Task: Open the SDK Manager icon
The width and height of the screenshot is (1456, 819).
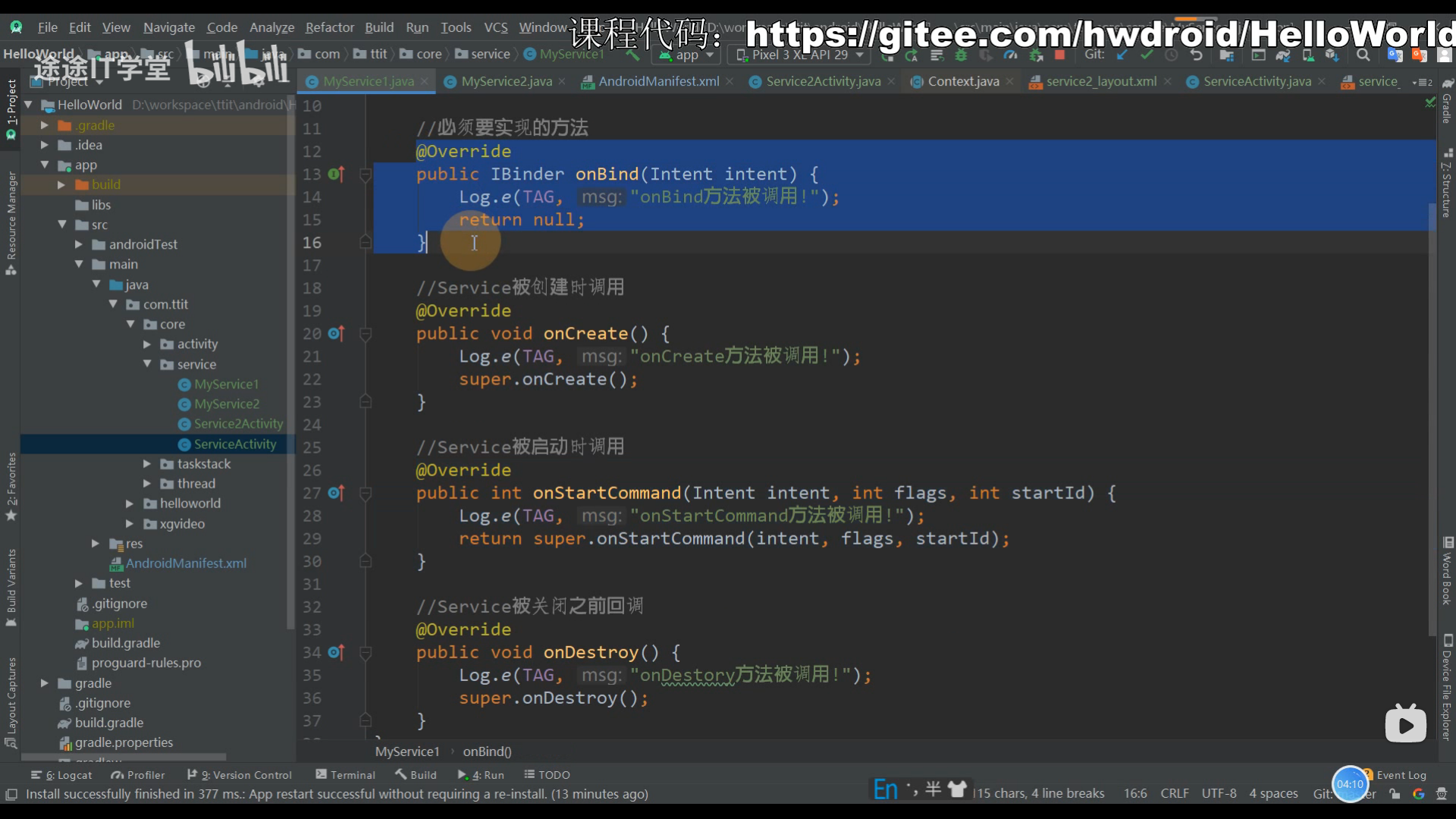Action: [x=1332, y=55]
